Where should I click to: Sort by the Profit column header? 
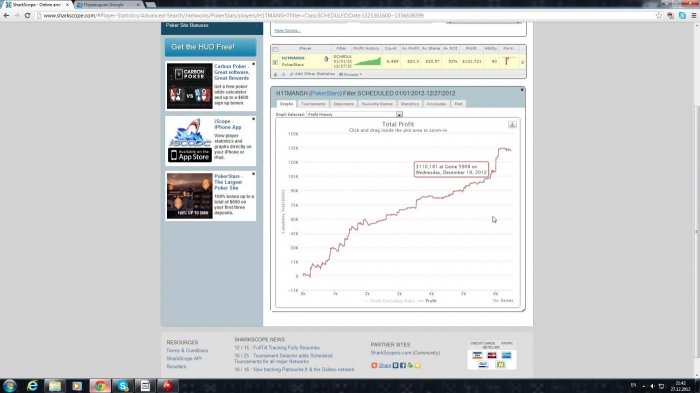tap(471, 48)
